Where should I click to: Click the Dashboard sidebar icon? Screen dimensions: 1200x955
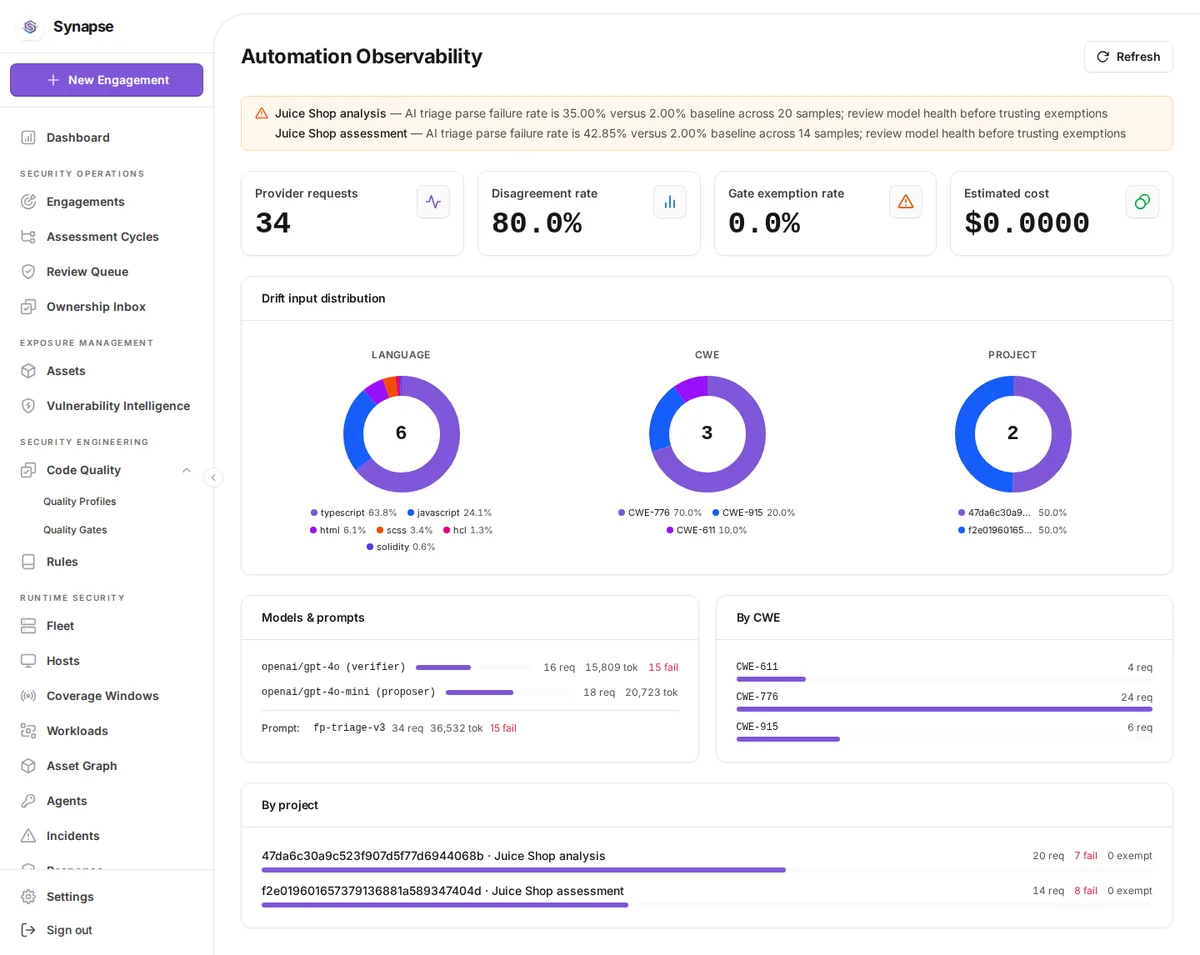28,137
